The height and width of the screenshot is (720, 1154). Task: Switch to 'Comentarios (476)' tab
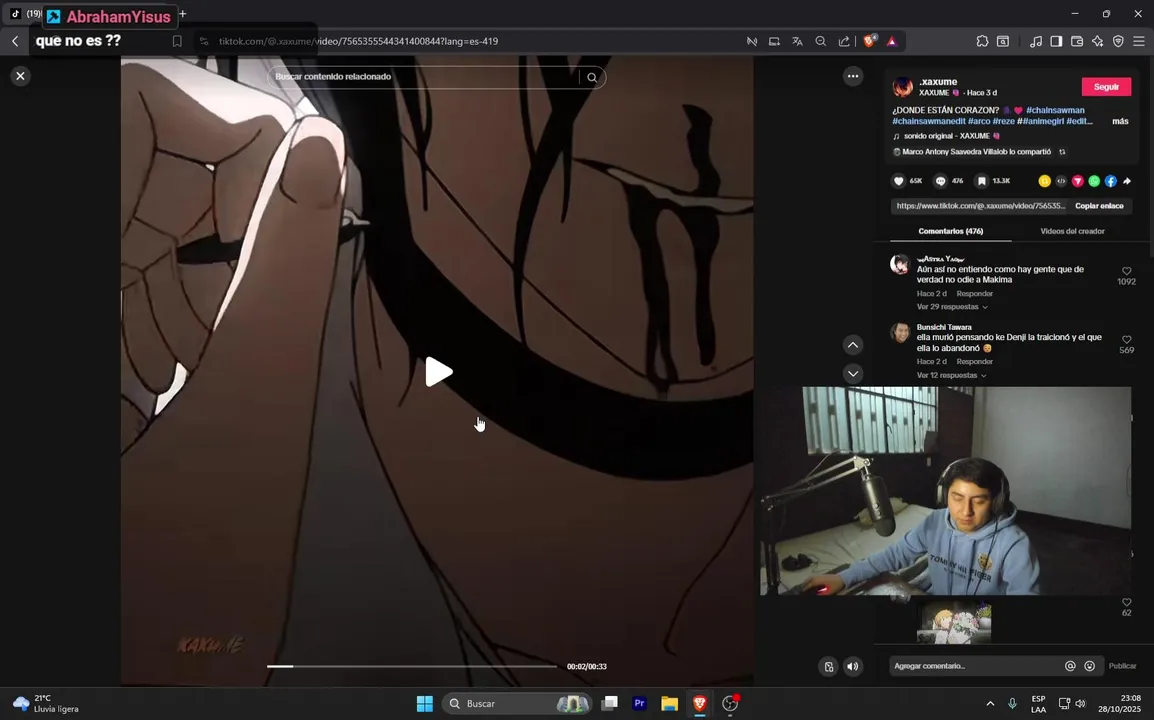[x=951, y=231]
